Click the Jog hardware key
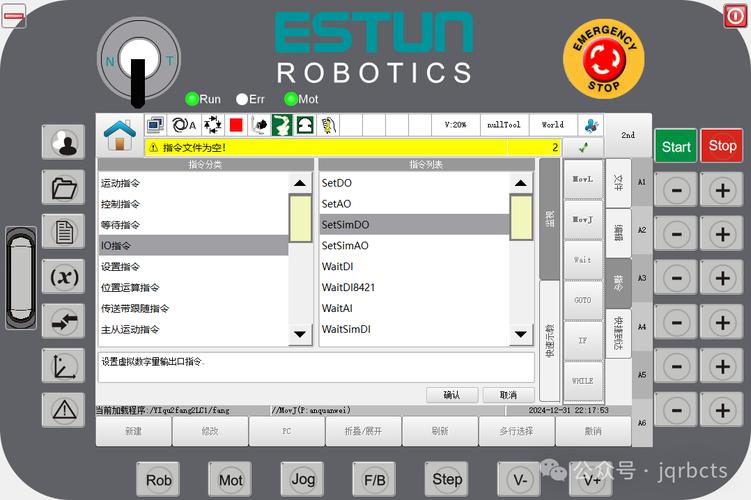Viewport: 751px width, 500px height. click(303, 479)
